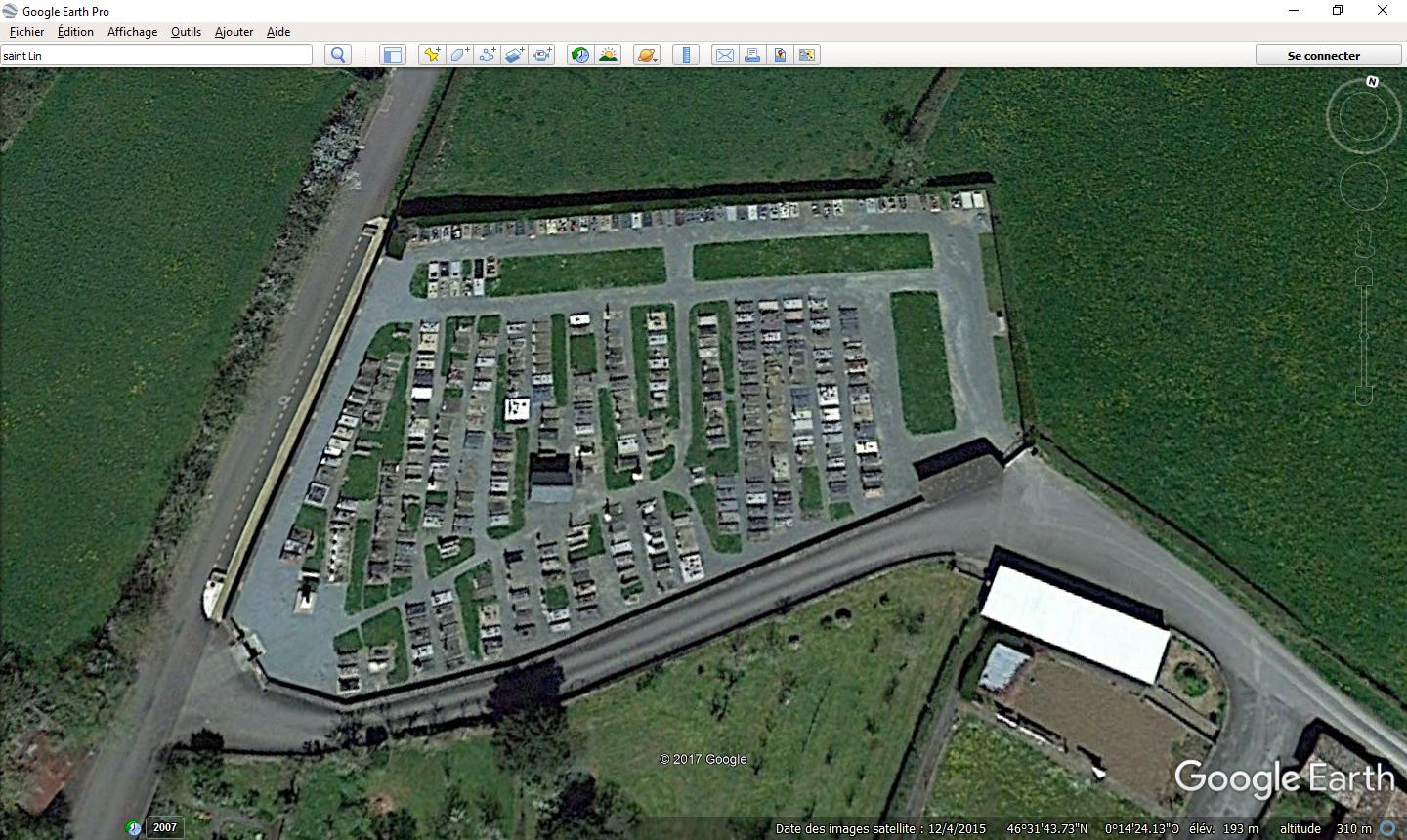Image resolution: width=1407 pixels, height=840 pixels.
Task: Click the longitude 0°14'24.13"O readout
Action: 1142,828
